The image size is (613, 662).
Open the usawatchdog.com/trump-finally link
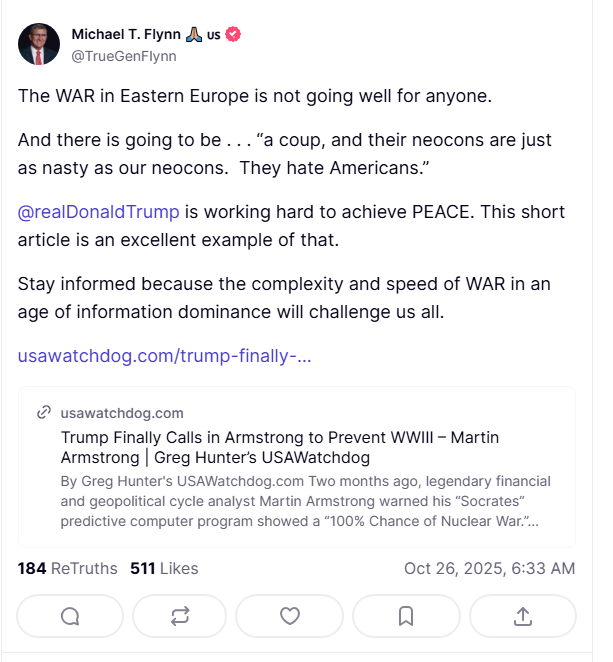pyautogui.click(x=165, y=356)
